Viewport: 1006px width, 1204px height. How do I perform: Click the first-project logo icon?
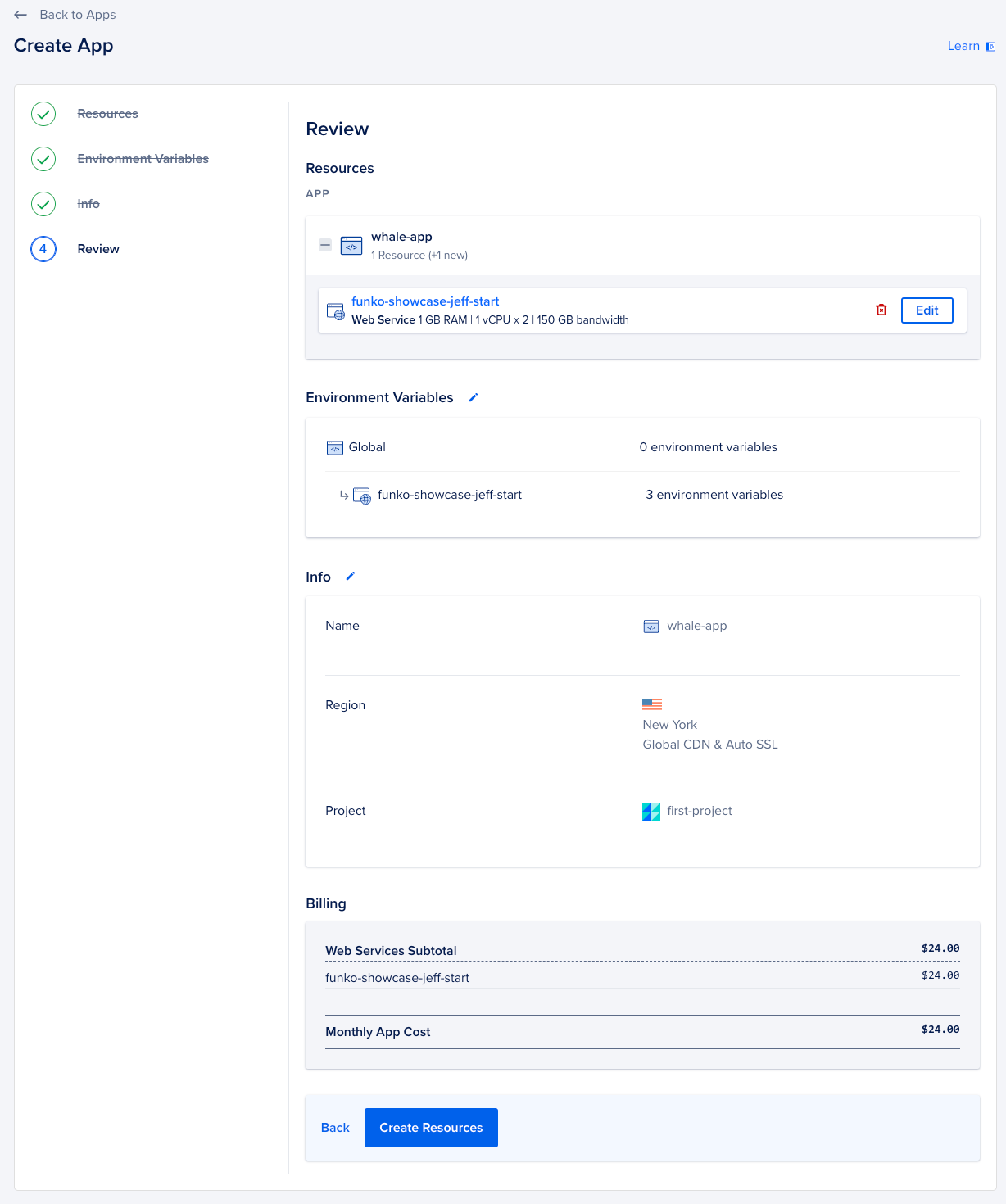[651, 811]
